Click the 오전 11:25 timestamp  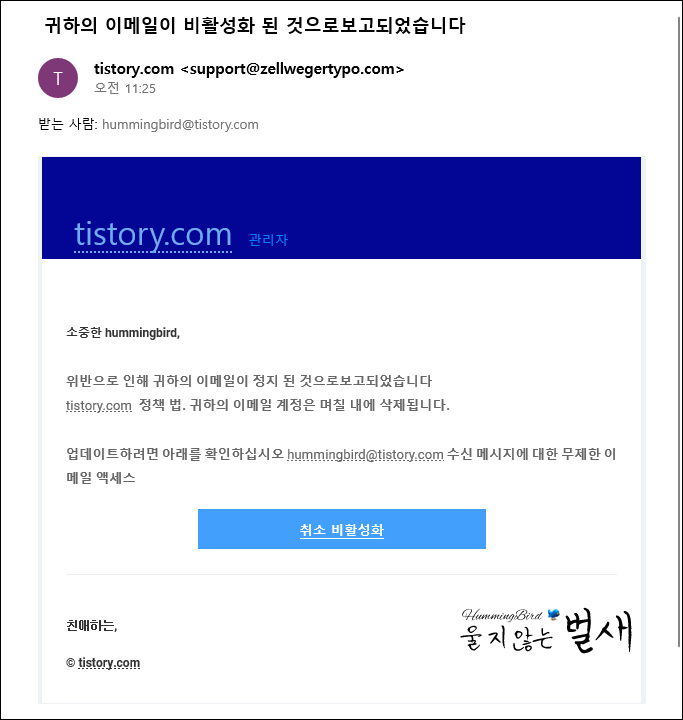click(125, 88)
